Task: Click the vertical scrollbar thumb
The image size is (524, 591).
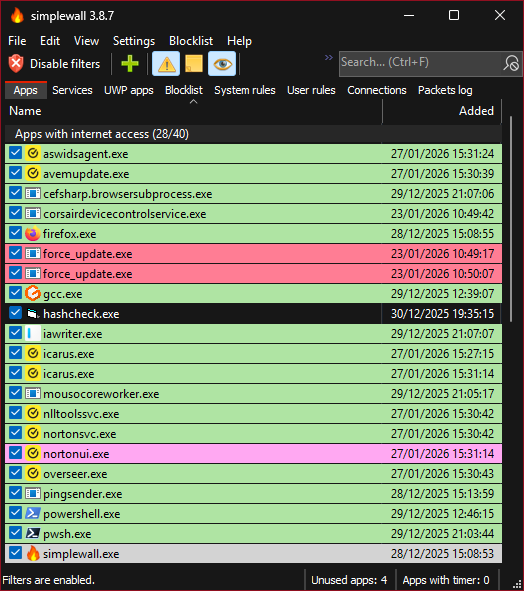Action: 511,219
